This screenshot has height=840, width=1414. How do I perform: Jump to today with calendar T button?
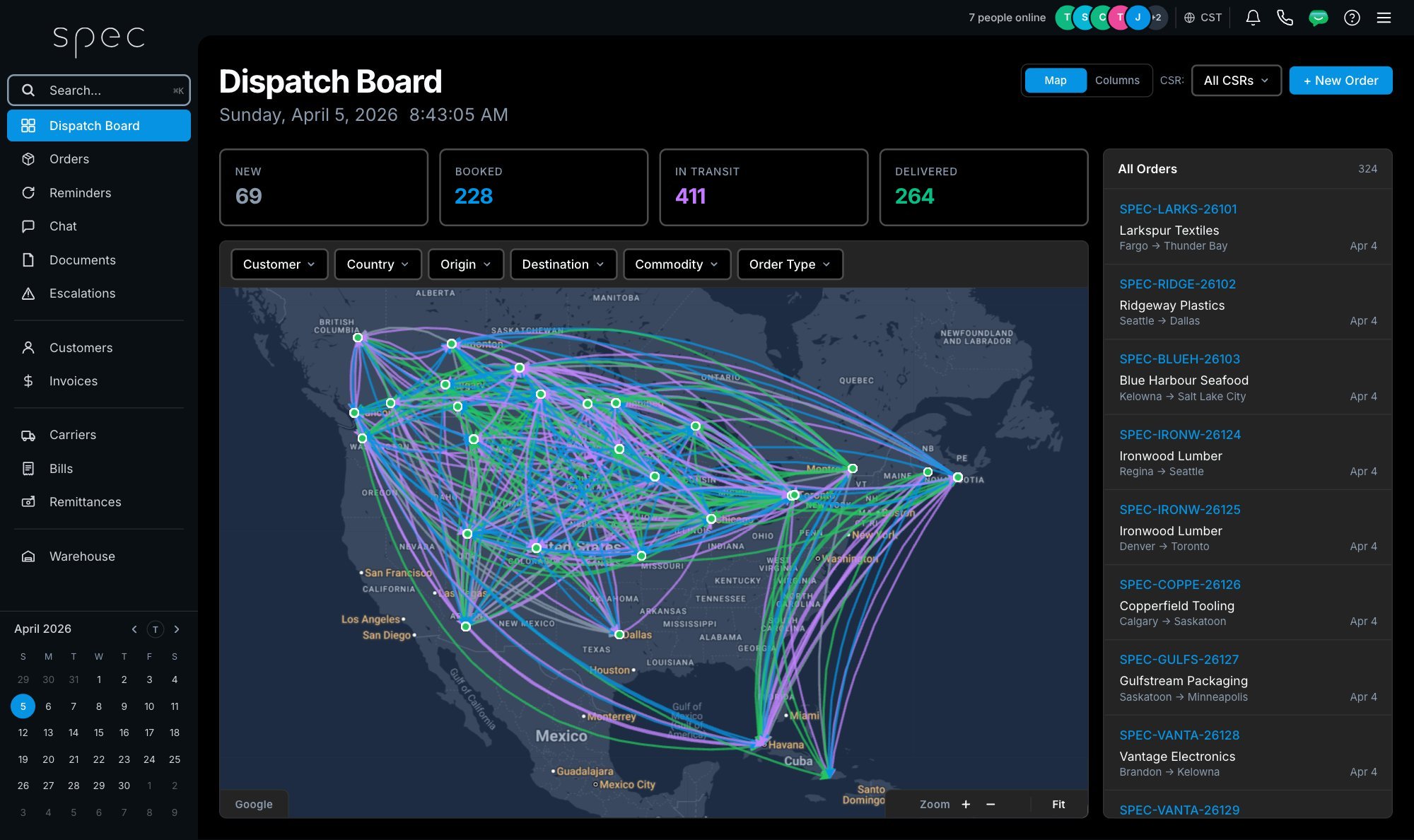point(156,629)
